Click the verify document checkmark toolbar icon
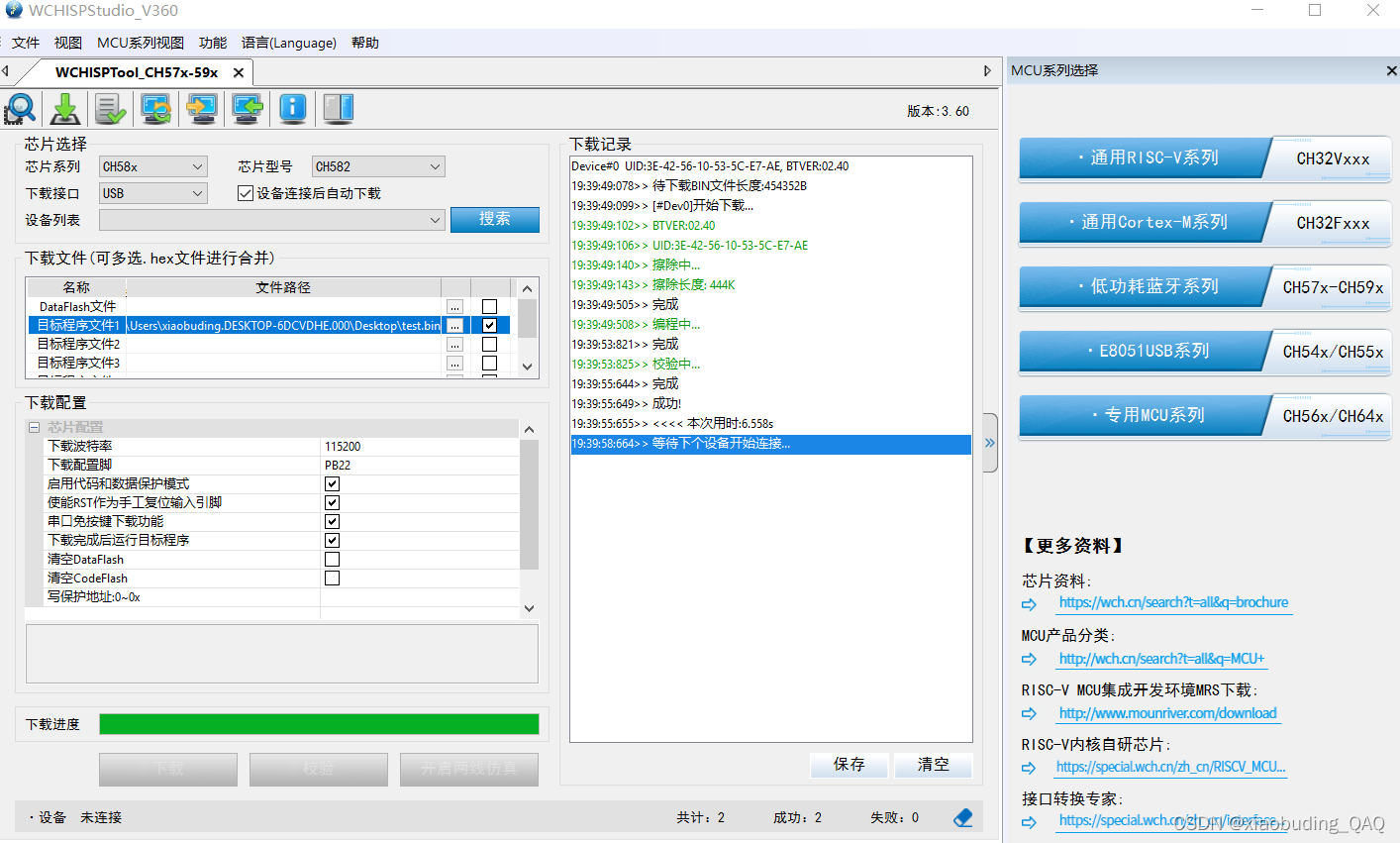The width and height of the screenshot is (1400, 843). 111,109
